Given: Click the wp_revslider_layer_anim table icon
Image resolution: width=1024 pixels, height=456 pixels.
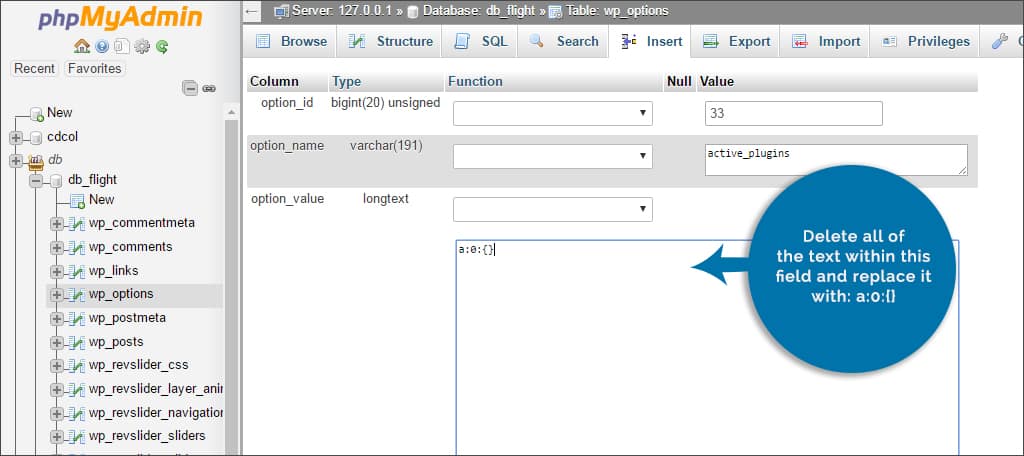Looking at the screenshot, I should 77,389.
